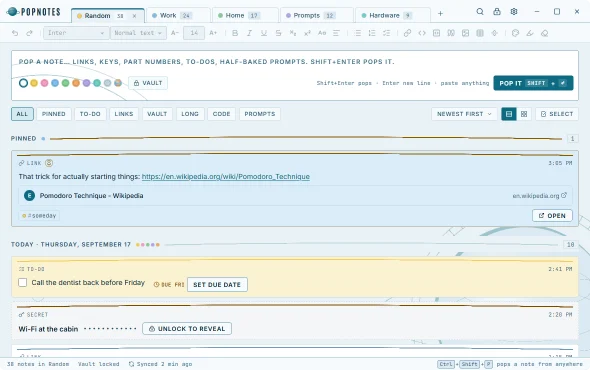Click OPEN on the Pomodoro note

[552, 216]
